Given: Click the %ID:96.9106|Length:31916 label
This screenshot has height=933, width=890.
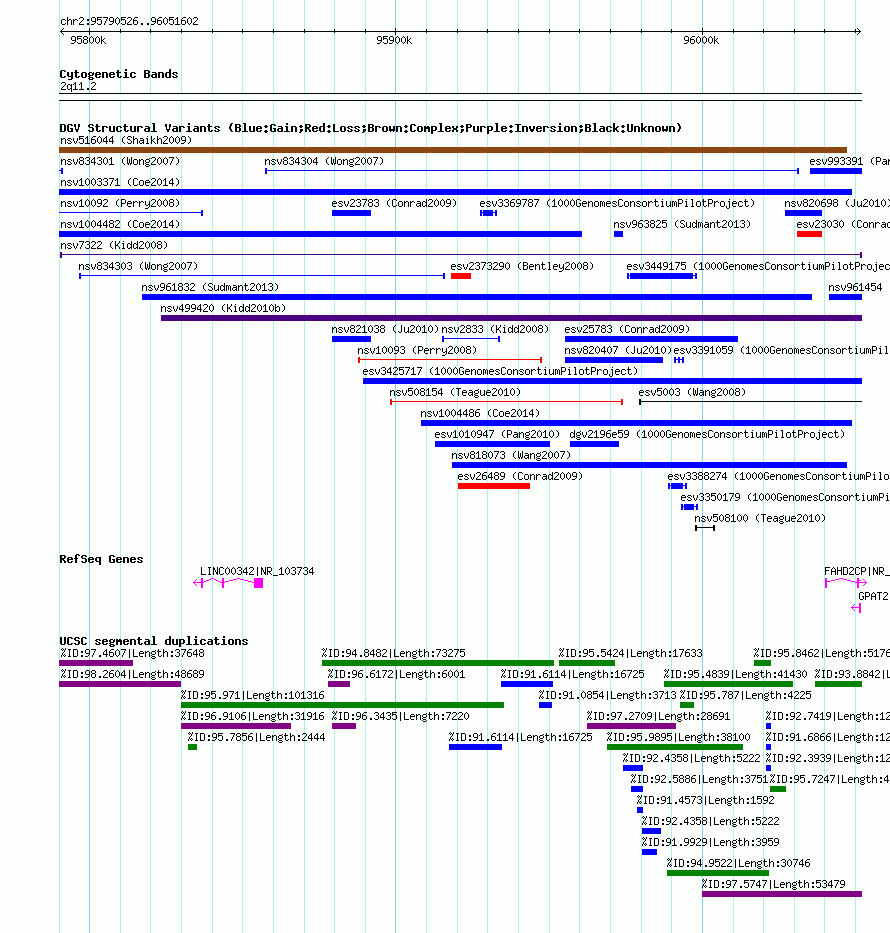Looking at the screenshot, I should pyautogui.click(x=253, y=716).
